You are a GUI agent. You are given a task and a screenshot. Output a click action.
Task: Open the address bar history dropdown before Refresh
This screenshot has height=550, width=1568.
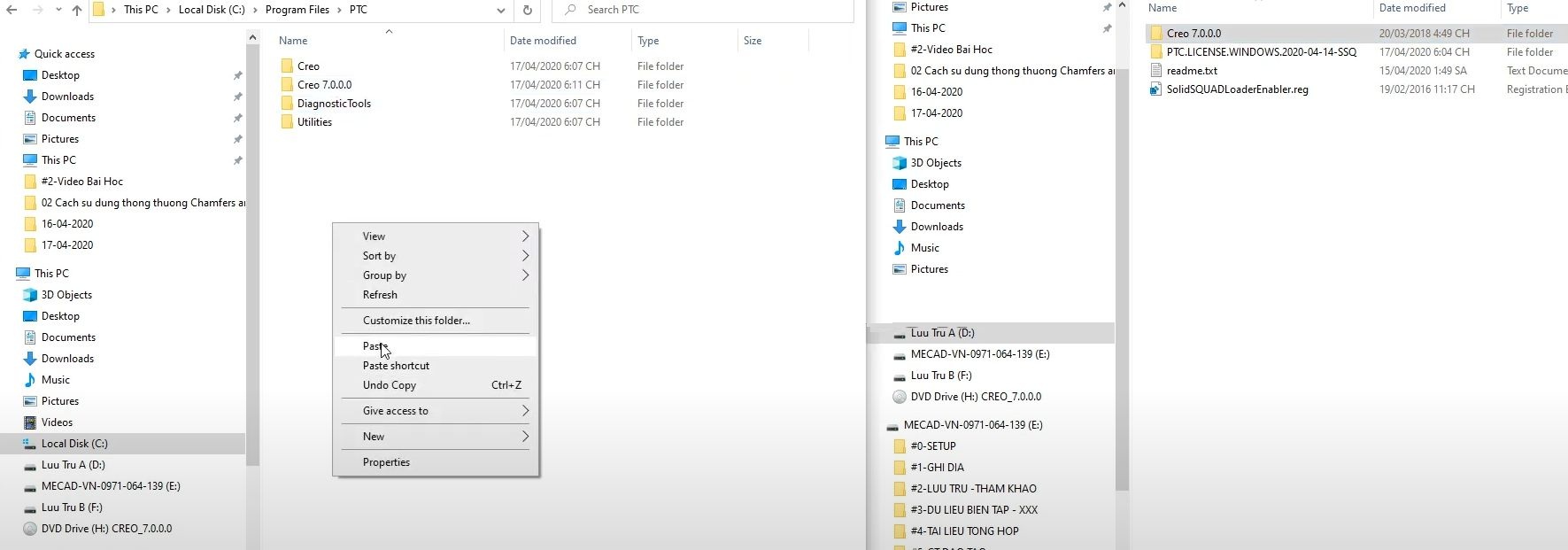(500, 11)
